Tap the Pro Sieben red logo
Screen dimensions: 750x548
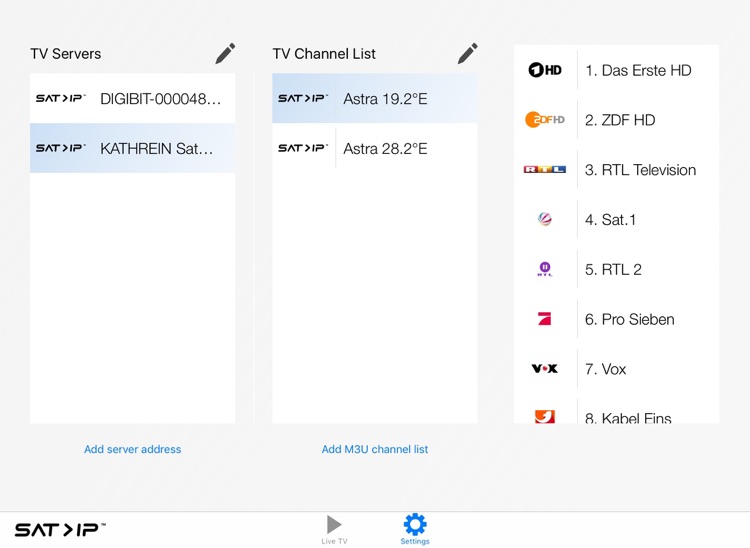click(545, 318)
